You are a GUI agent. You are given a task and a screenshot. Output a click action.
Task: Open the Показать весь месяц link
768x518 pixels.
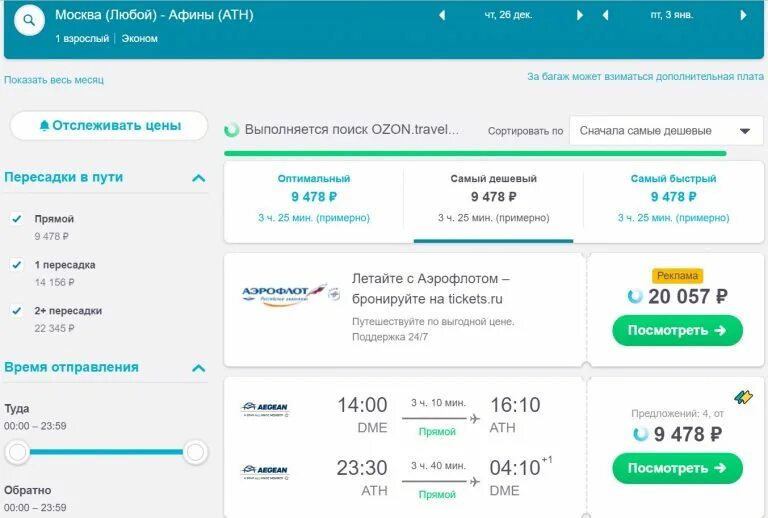click(x=54, y=80)
